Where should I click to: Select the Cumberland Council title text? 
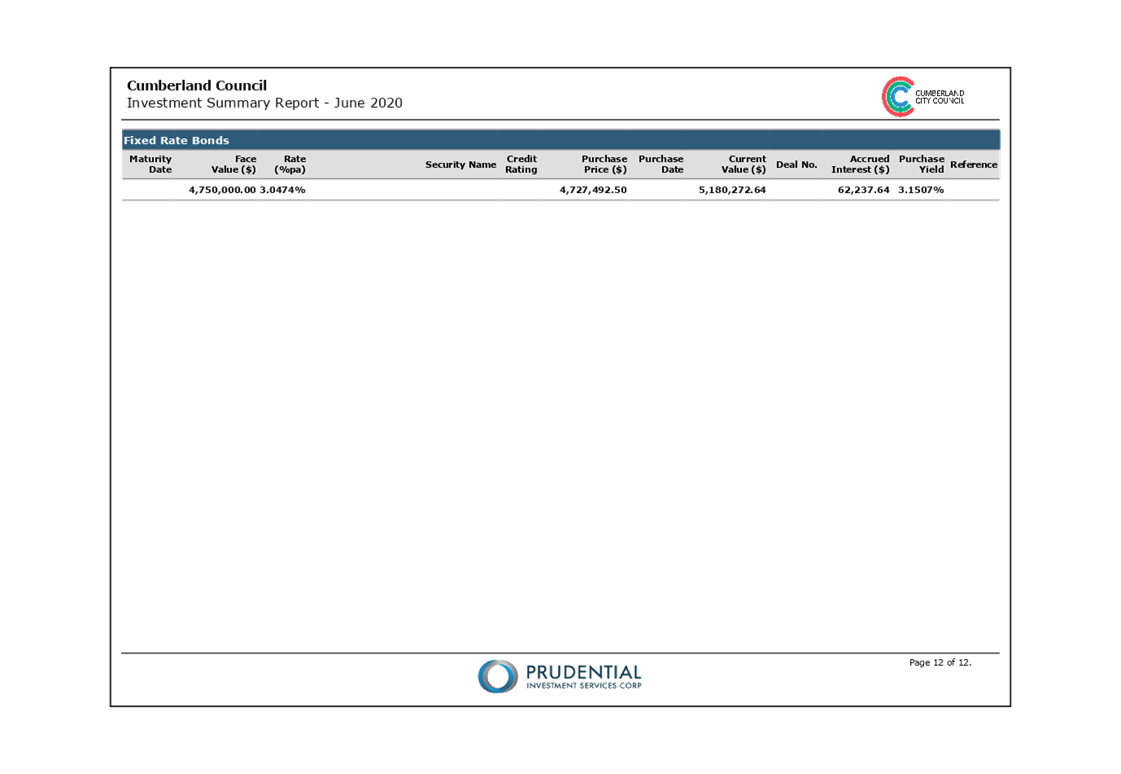(197, 86)
